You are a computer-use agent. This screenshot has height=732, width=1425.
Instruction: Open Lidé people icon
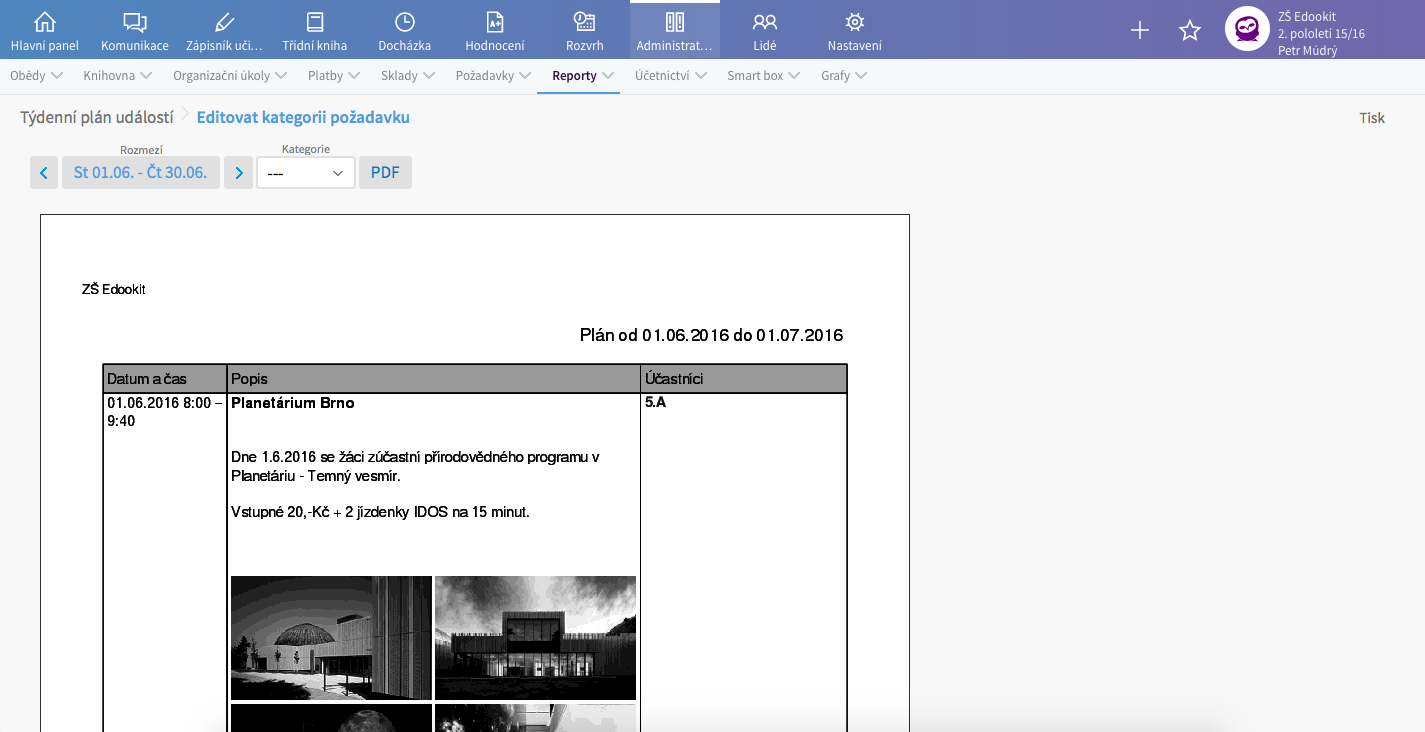[x=765, y=22]
